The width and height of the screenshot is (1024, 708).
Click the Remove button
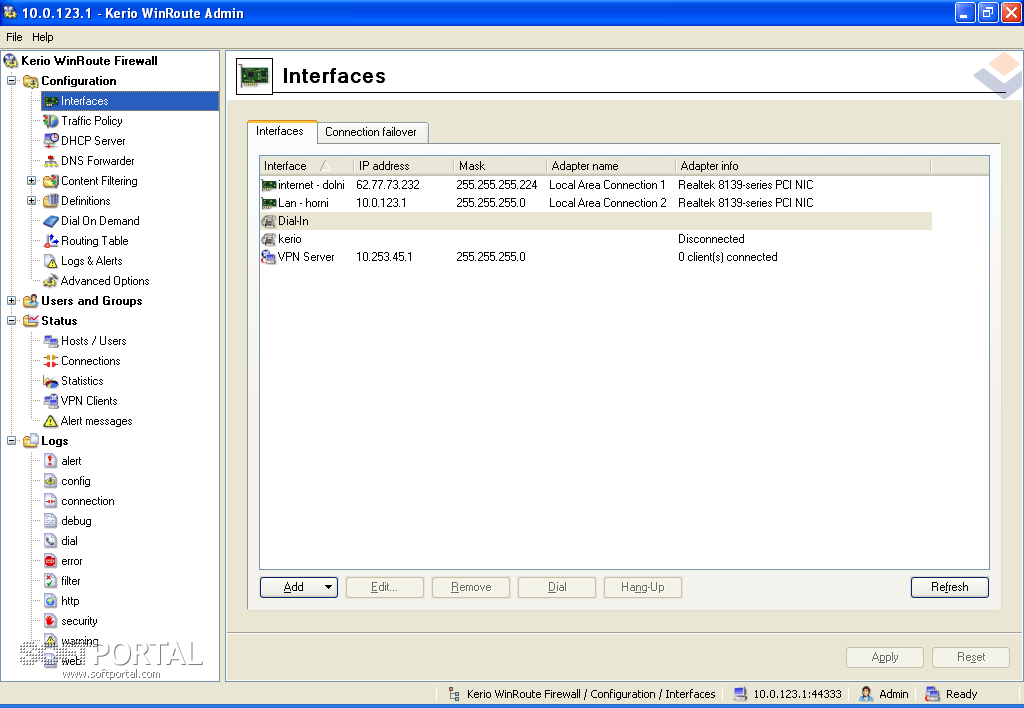tap(471, 587)
